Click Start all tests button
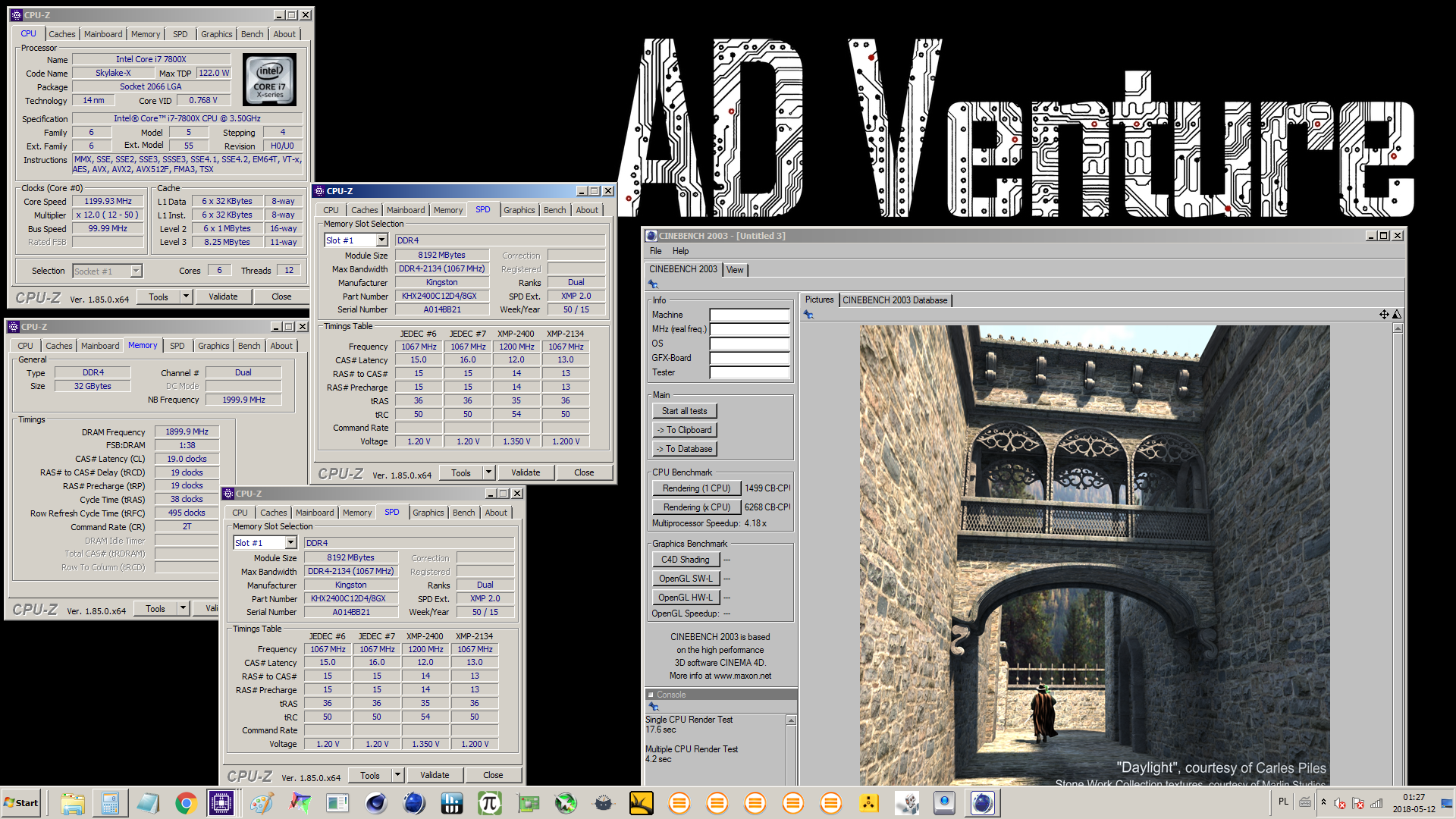This screenshot has height=819, width=1456. click(684, 411)
